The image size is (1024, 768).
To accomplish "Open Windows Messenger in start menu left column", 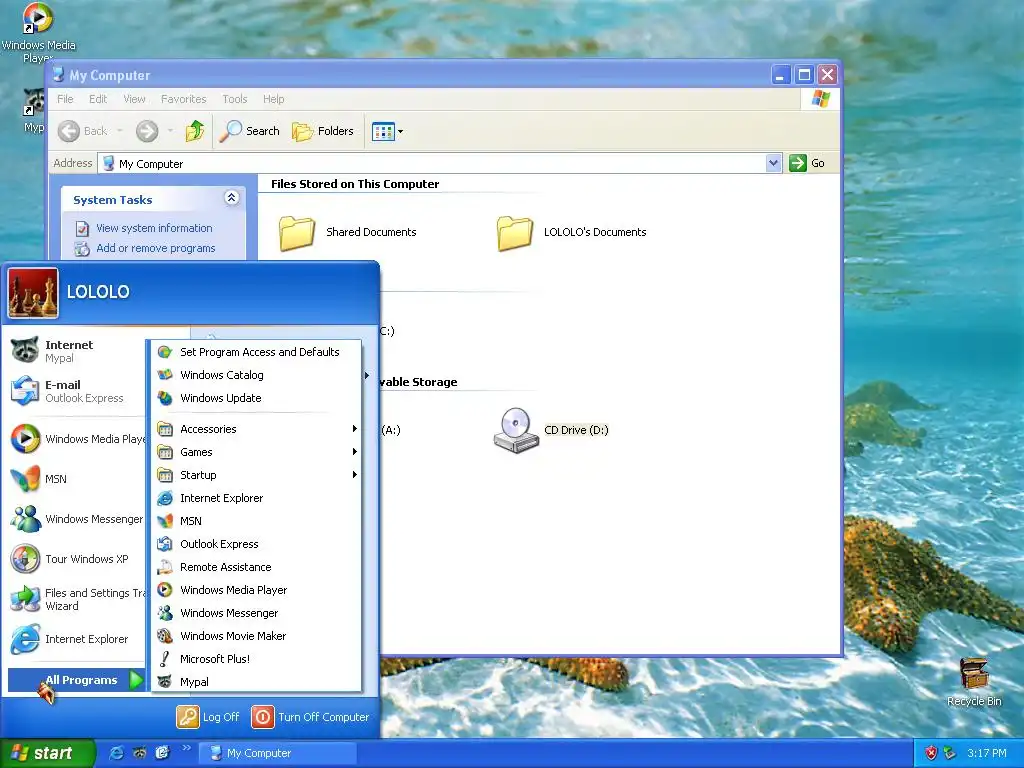I will click(x=76, y=519).
